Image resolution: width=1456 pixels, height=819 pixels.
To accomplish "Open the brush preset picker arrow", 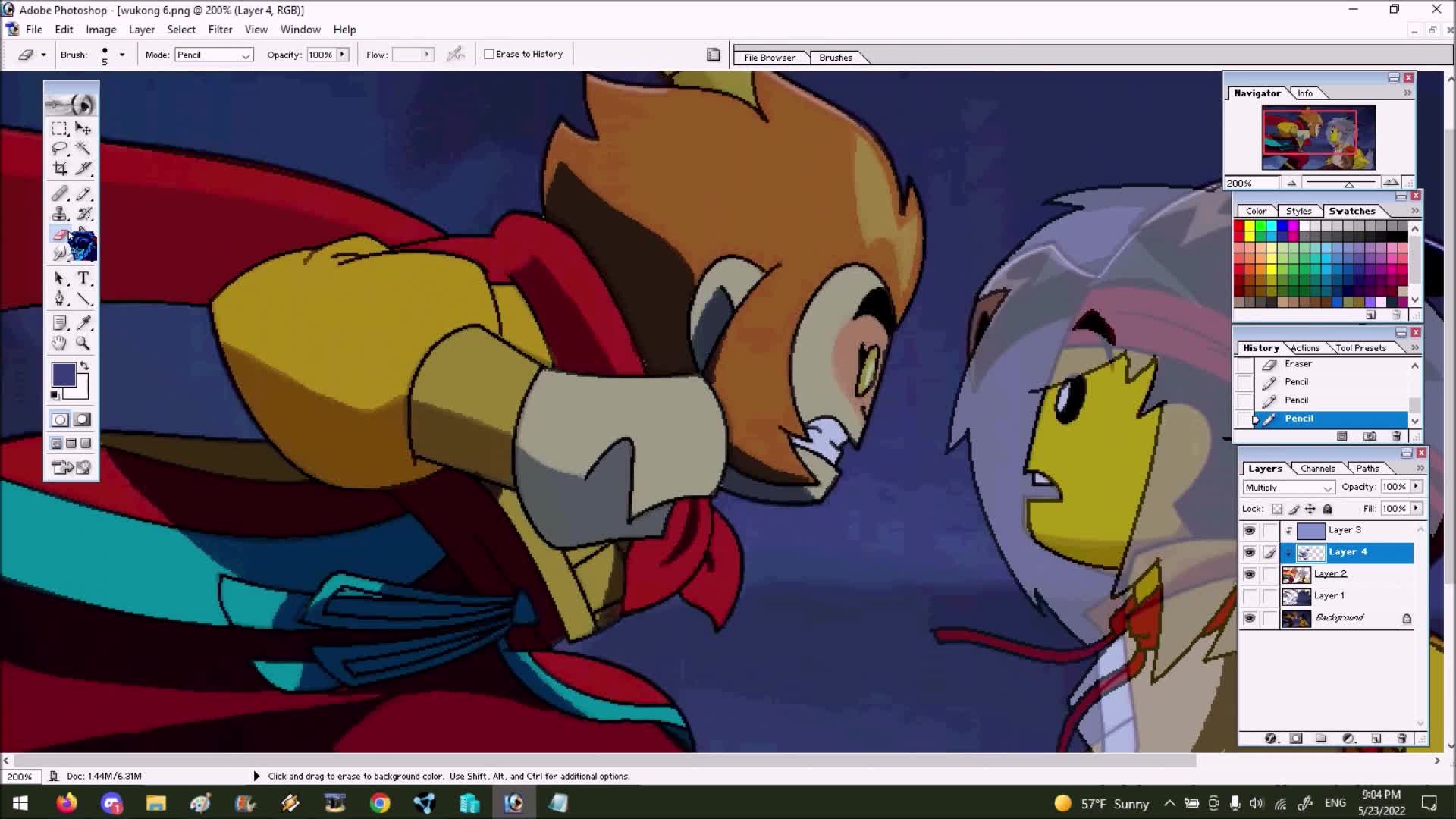I will 122,55.
